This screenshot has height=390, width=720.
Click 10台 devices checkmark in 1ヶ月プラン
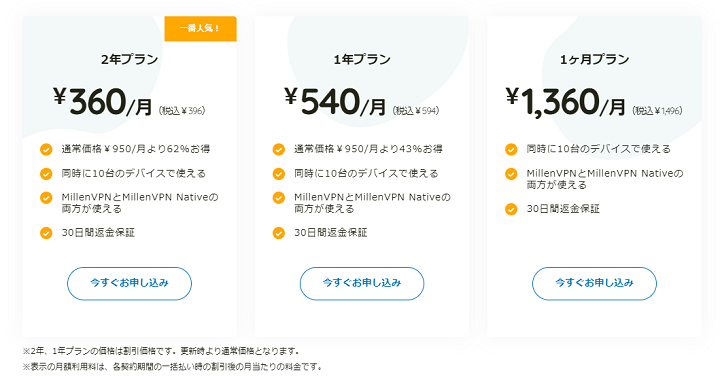point(511,149)
